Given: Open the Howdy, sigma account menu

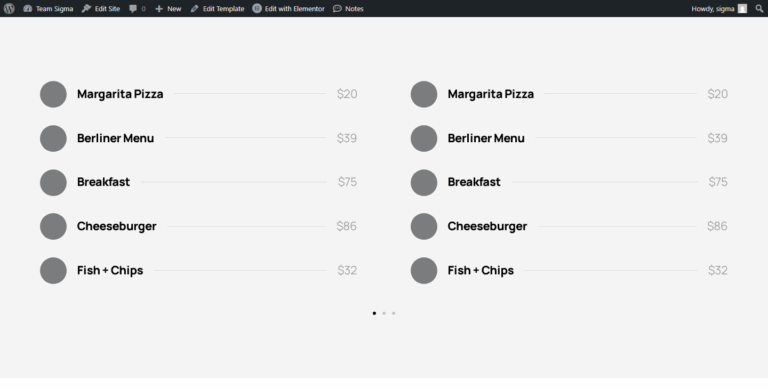Looking at the screenshot, I should (x=719, y=8).
